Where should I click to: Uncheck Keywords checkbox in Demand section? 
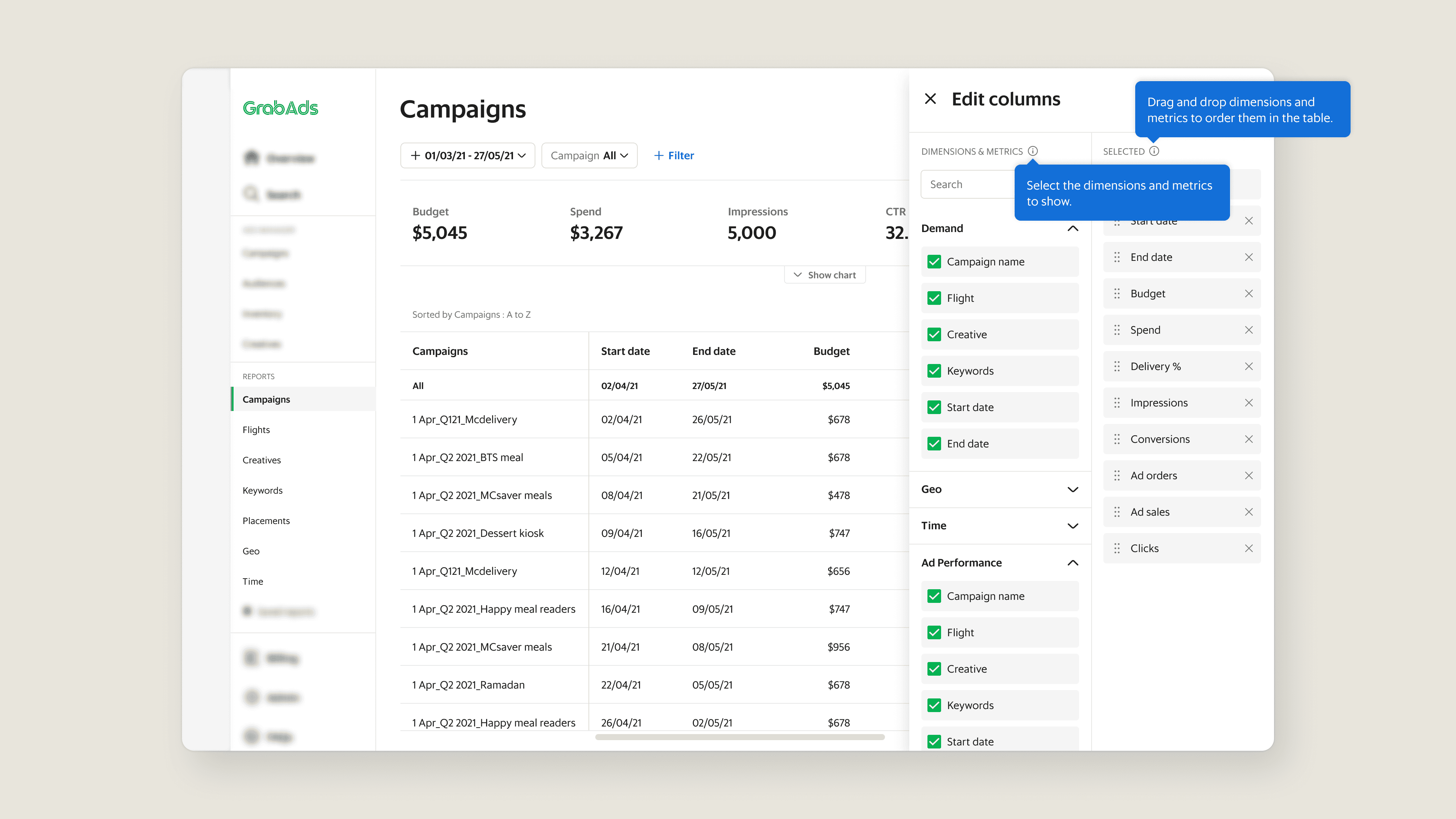(x=934, y=371)
